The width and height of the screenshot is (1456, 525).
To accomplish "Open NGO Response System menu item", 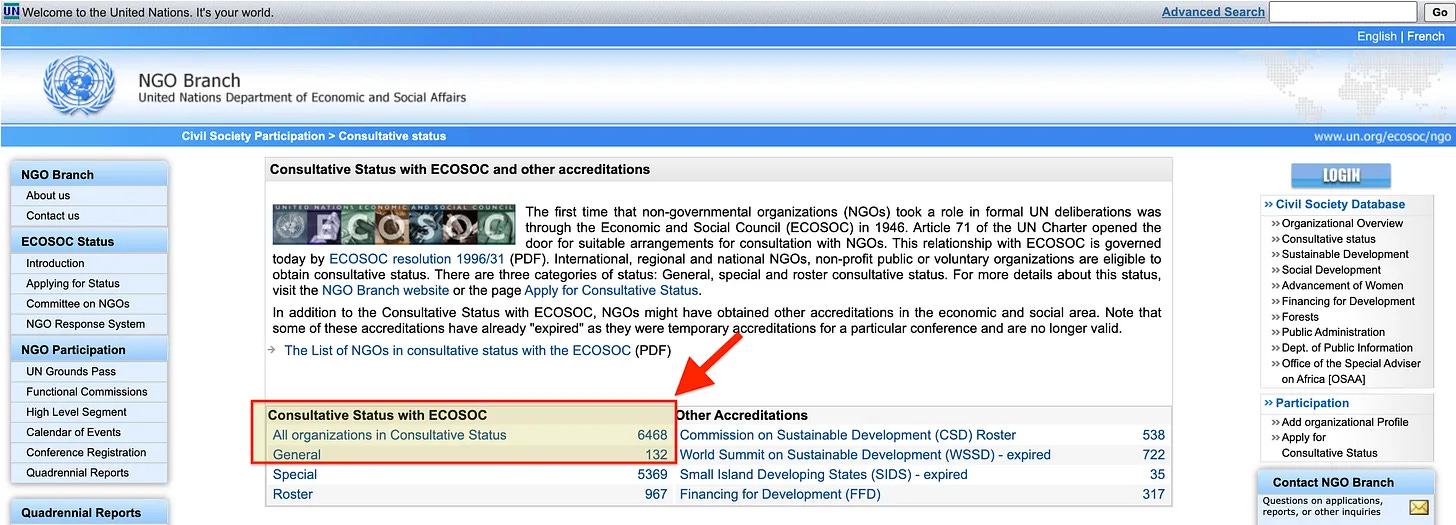I will [x=86, y=324].
